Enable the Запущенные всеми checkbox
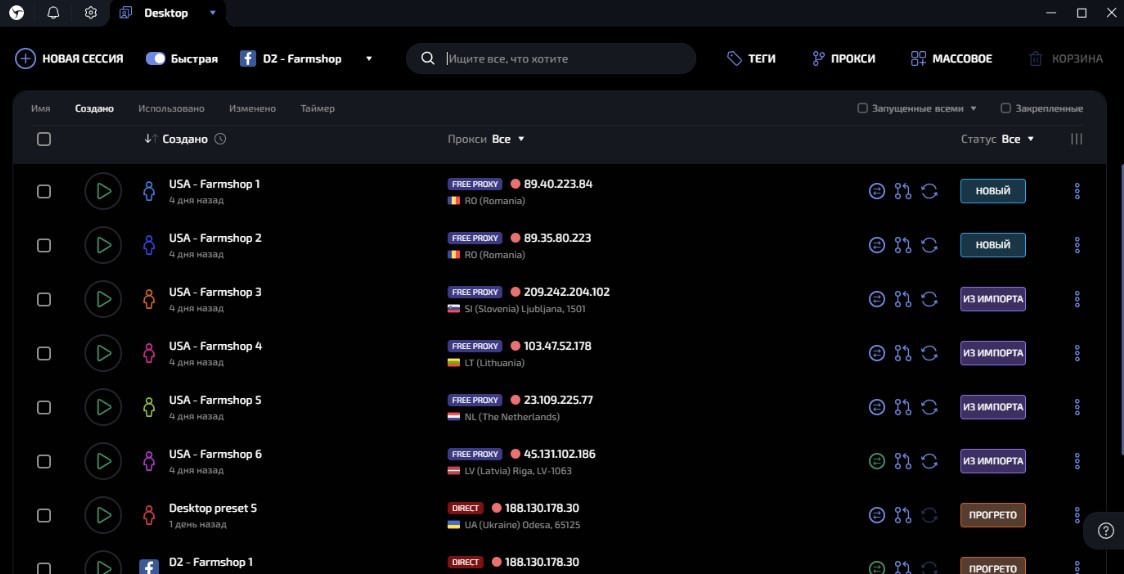The width and height of the screenshot is (1124, 574). pyautogui.click(x=863, y=108)
